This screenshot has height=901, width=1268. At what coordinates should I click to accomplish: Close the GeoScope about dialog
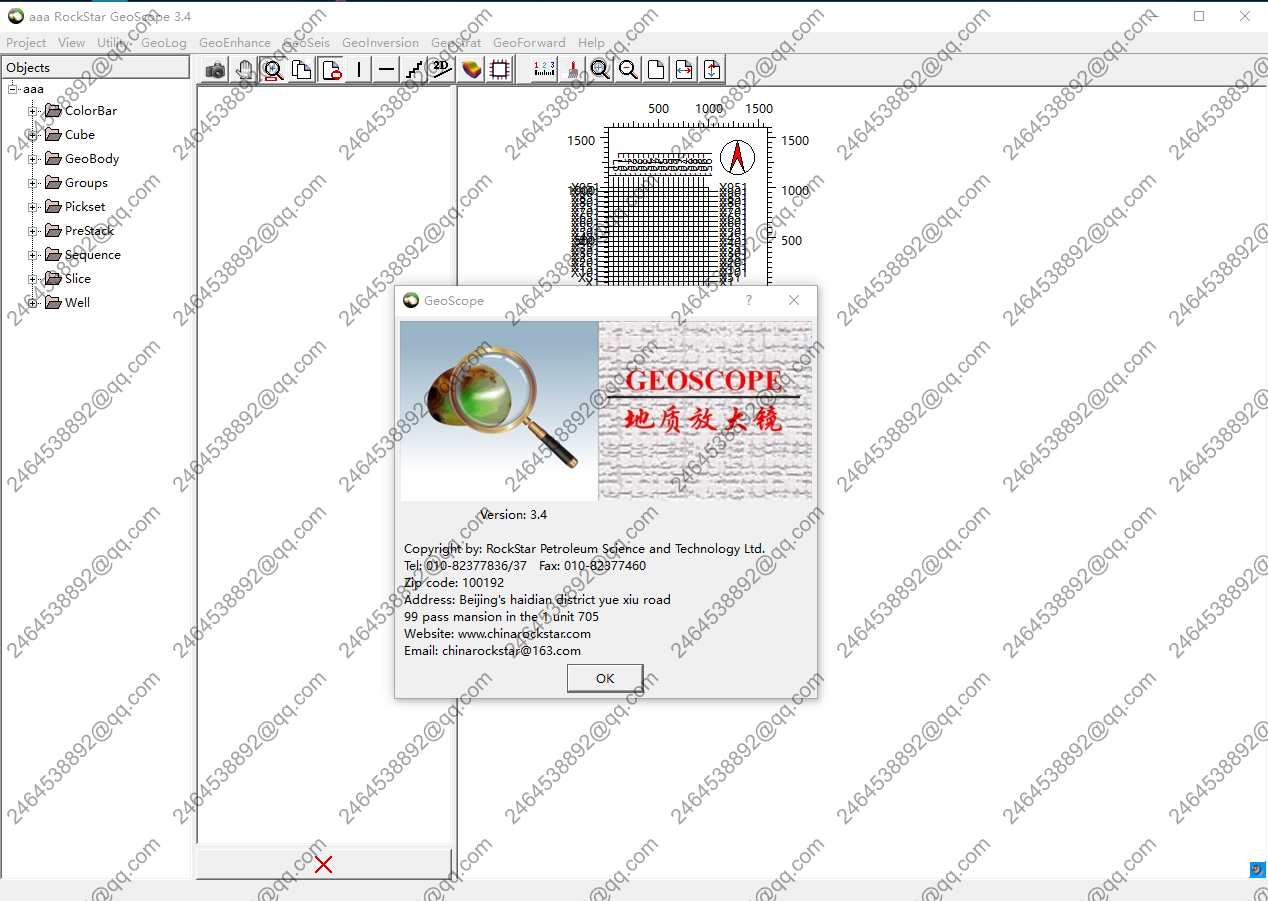point(794,300)
